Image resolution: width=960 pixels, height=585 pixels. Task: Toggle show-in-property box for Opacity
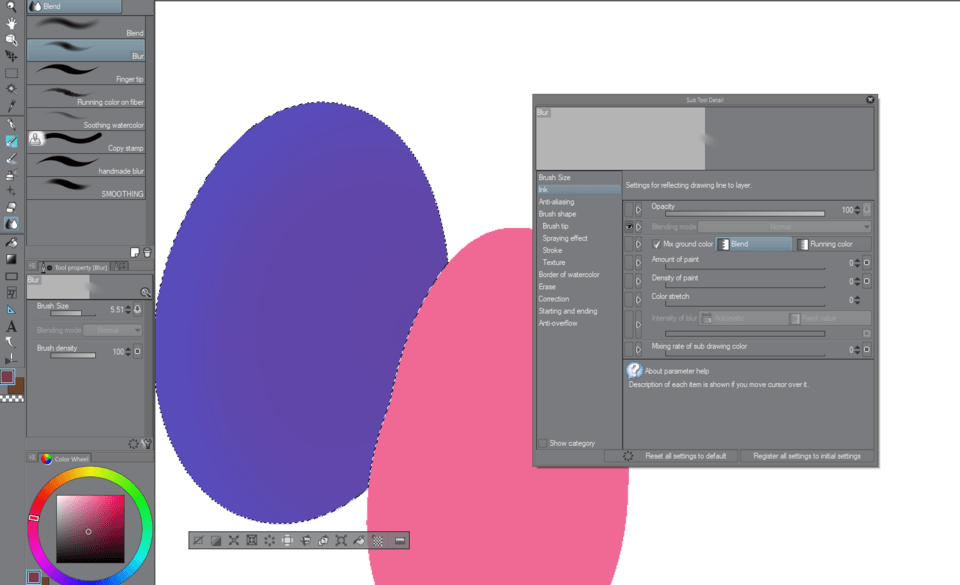tap(629, 210)
